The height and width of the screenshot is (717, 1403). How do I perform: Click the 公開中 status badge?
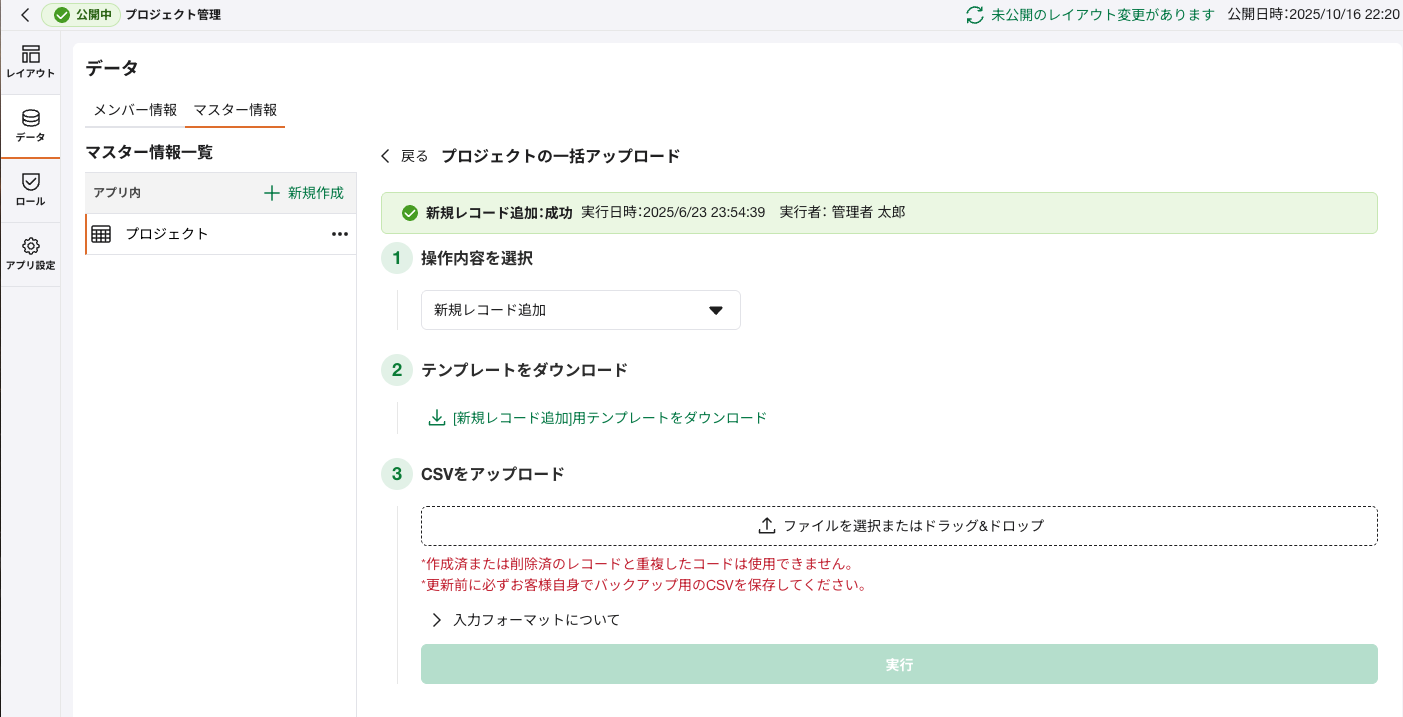coord(82,15)
